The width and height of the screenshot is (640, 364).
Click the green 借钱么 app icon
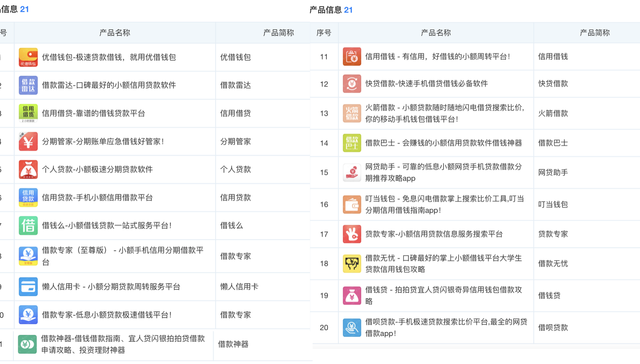[x=28, y=226]
